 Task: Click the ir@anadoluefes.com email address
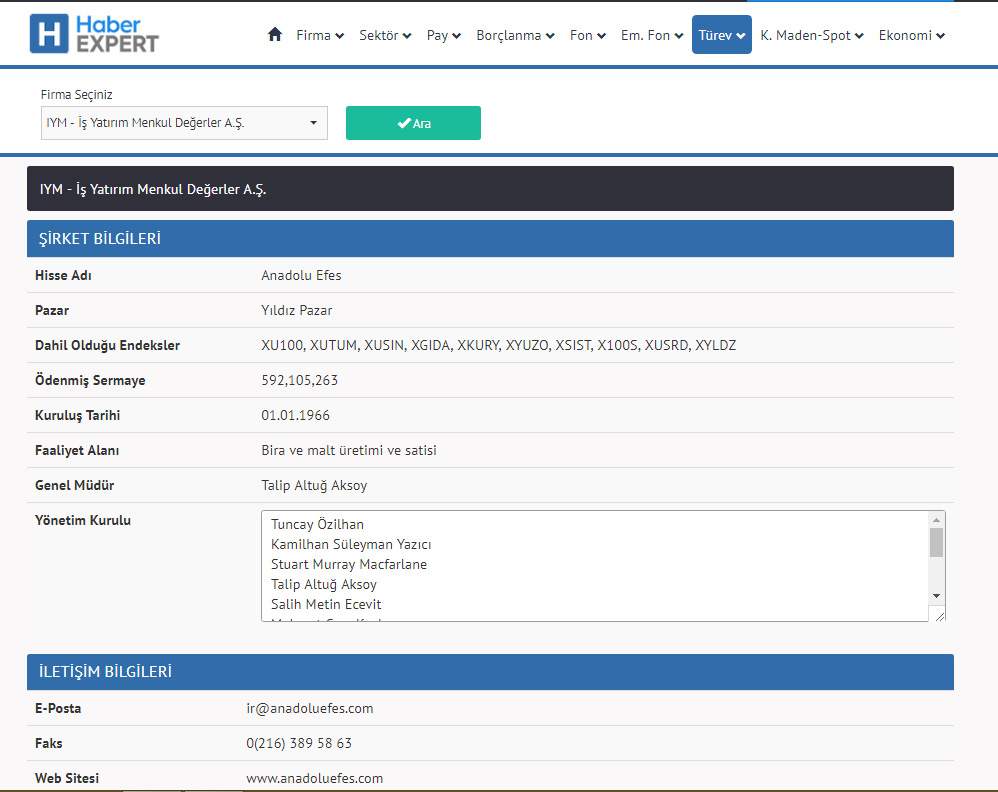(x=309, y=708)
